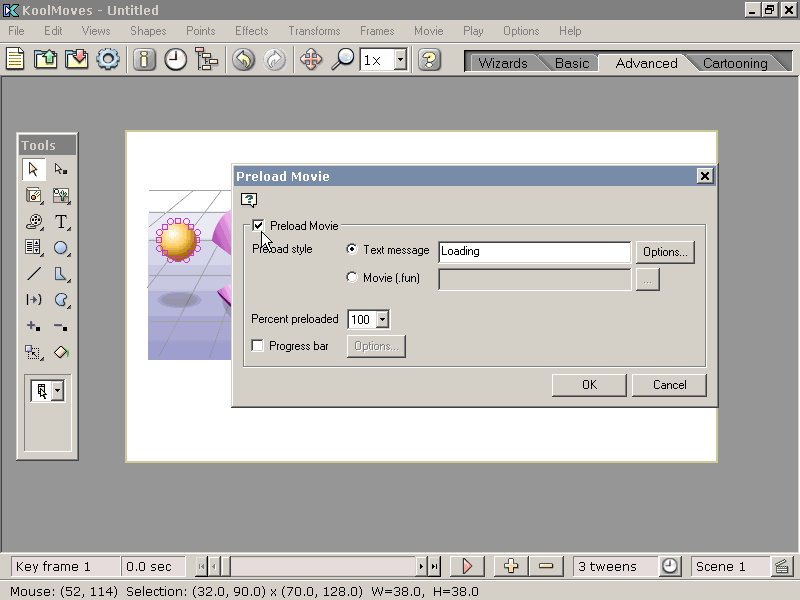Image resolution: width=800 pixels, height=600 pixels.
Task: Expand the Tools panel selection mode dropdown
Action: tap(58, 391)
